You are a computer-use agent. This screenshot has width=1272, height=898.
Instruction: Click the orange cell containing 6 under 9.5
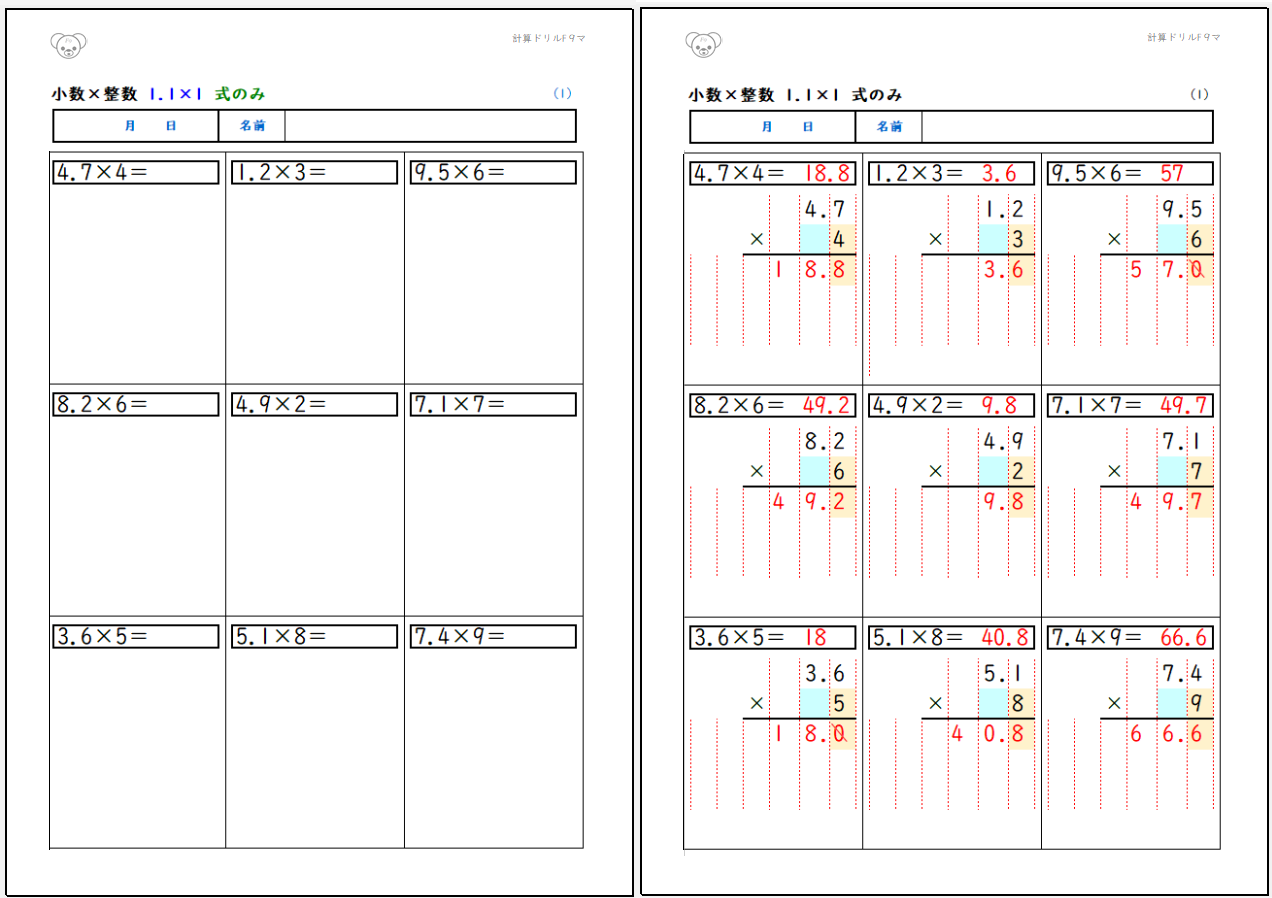point(1196,240)
